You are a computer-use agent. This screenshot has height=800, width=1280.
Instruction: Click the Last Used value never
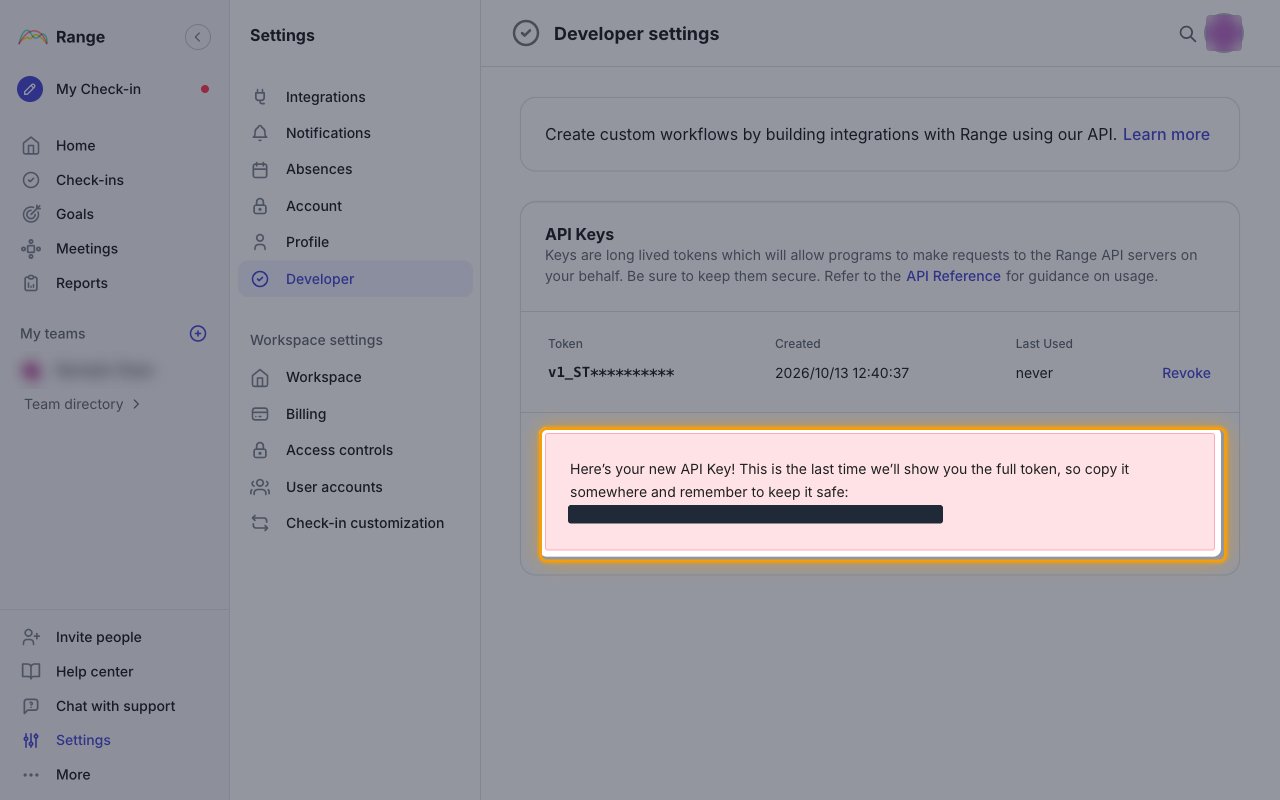tap(1034, 373)
